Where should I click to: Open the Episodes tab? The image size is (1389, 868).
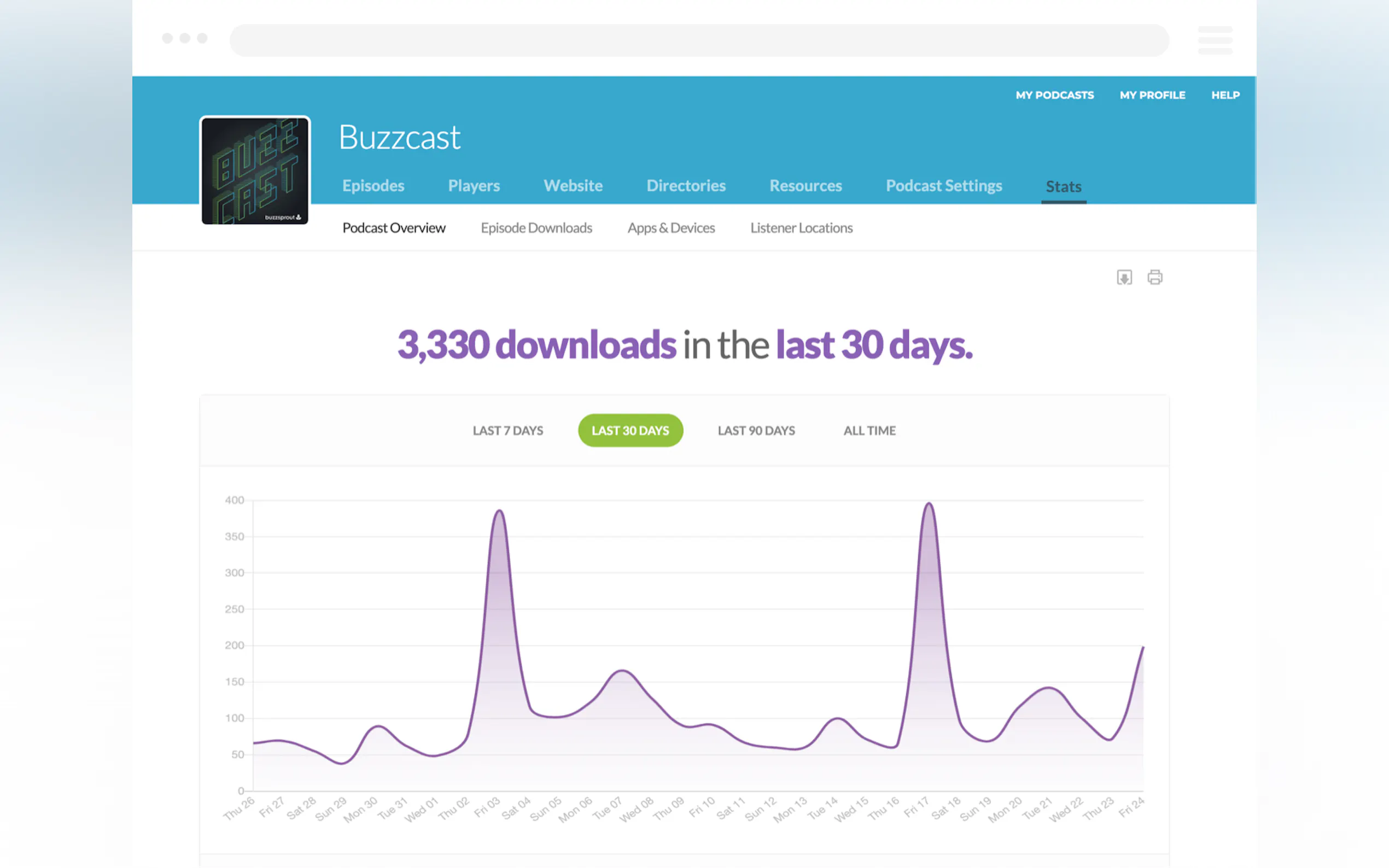(373, 185)
